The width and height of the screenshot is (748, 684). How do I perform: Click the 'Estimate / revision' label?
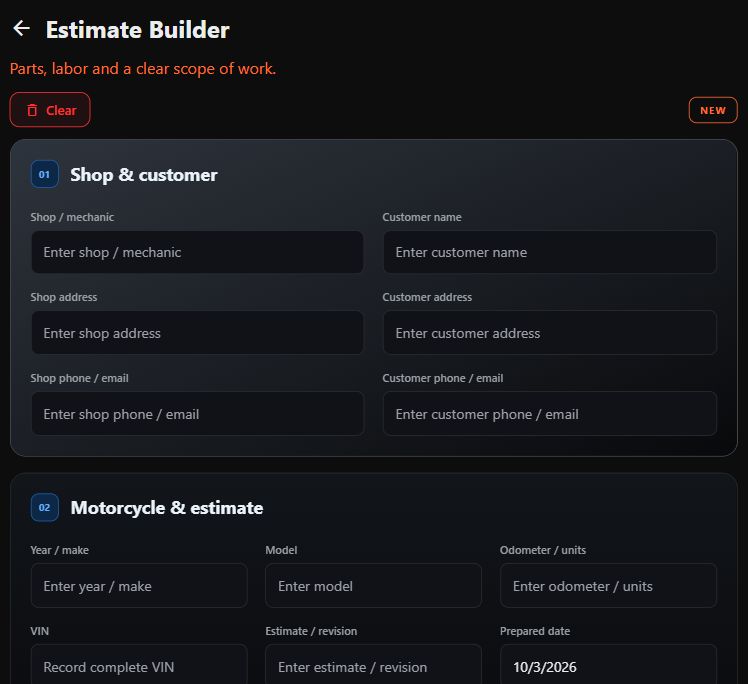point(311,631)
